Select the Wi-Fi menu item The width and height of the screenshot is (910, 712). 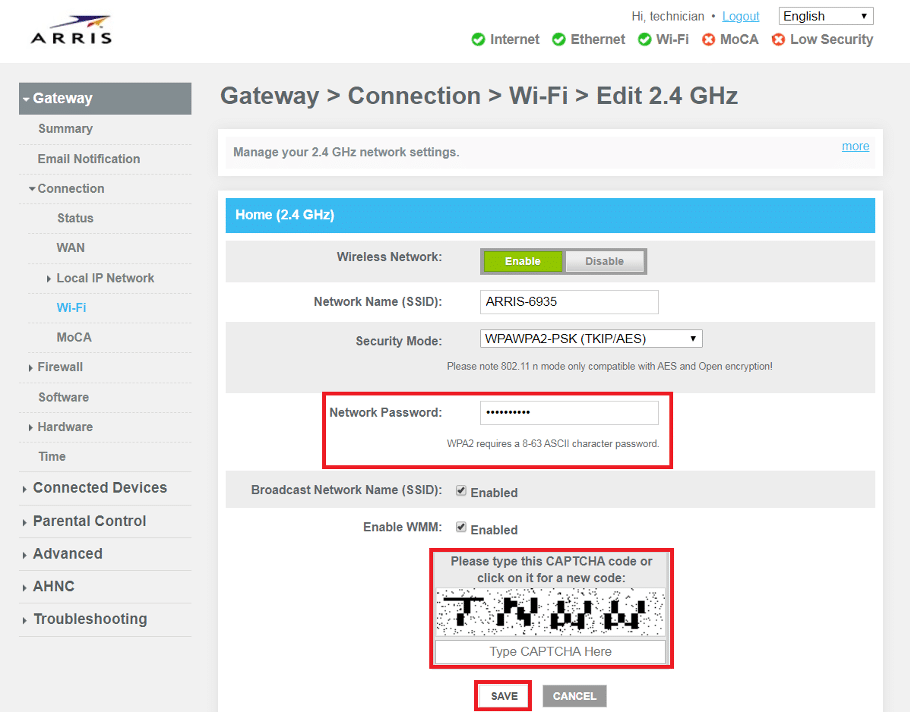(71, 308)
